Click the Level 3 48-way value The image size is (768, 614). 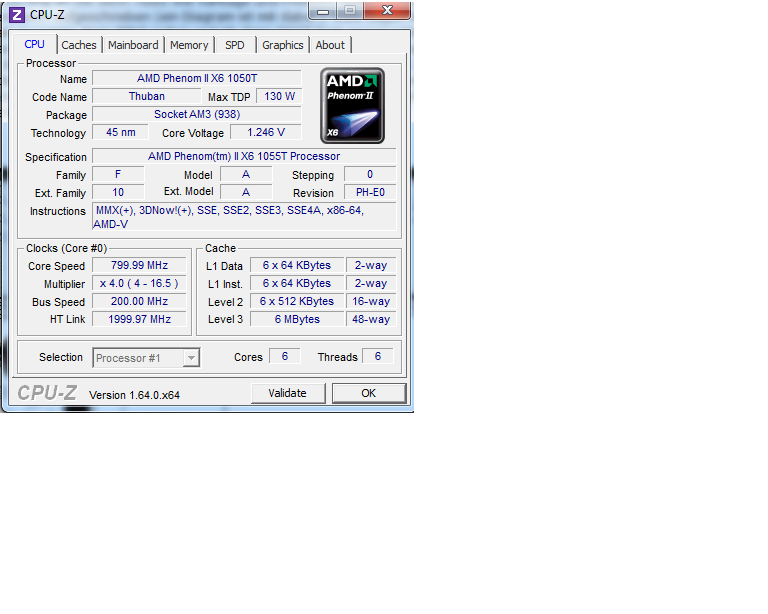pyautogui.click(x=371, y=319)
